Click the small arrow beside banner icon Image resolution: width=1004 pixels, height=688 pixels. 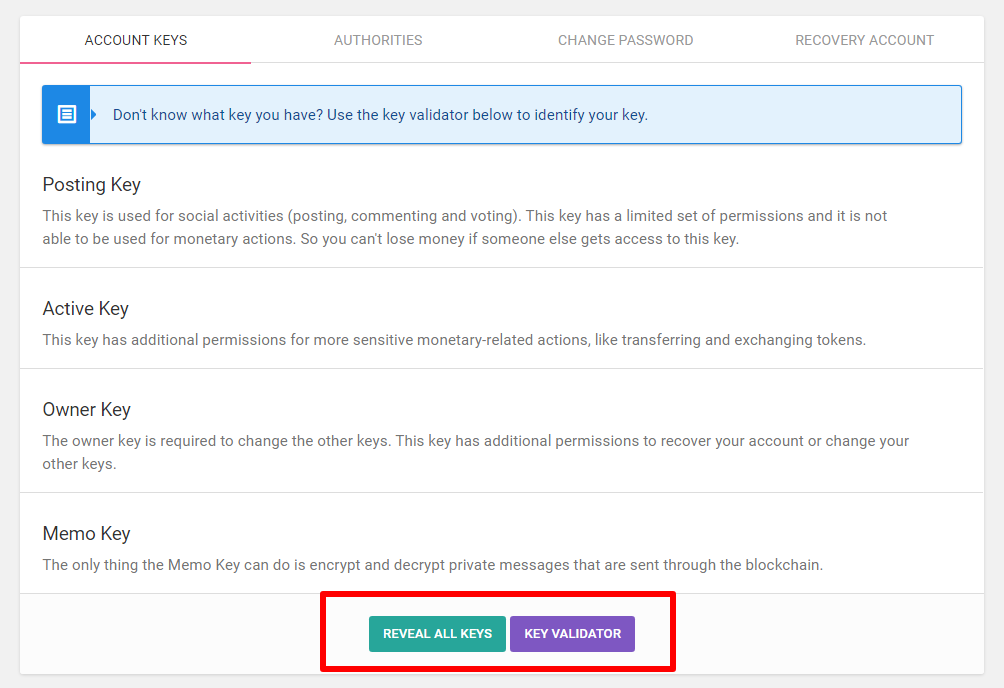coord(94,114)
